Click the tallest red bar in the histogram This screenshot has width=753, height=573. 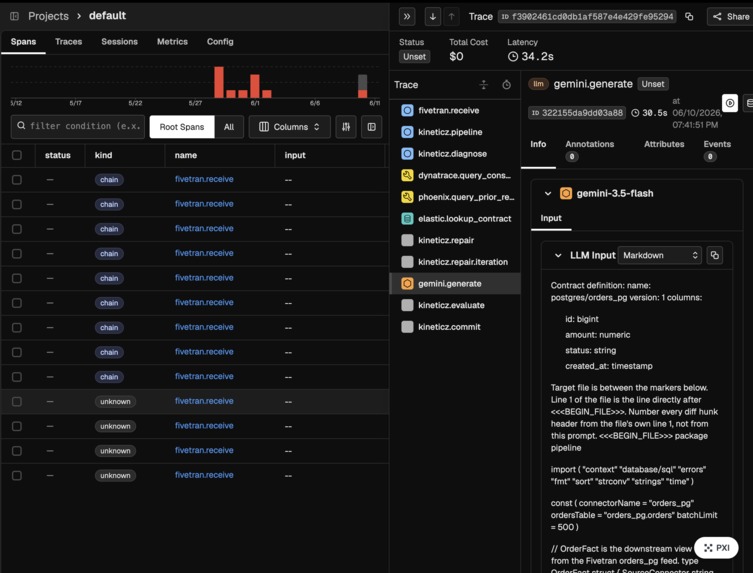click(x=219, y=82)
